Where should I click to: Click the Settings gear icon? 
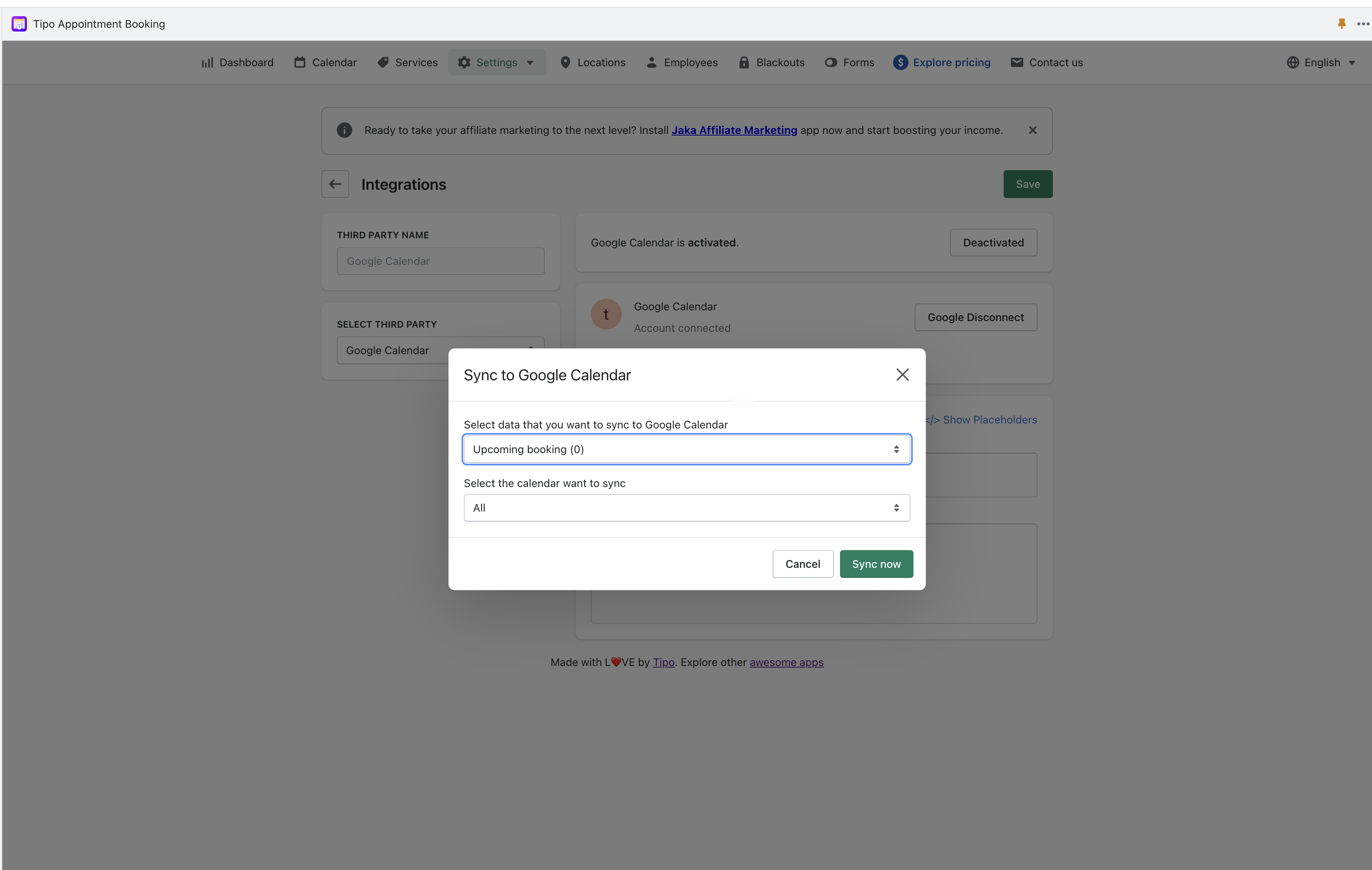[x=464, y=62]
